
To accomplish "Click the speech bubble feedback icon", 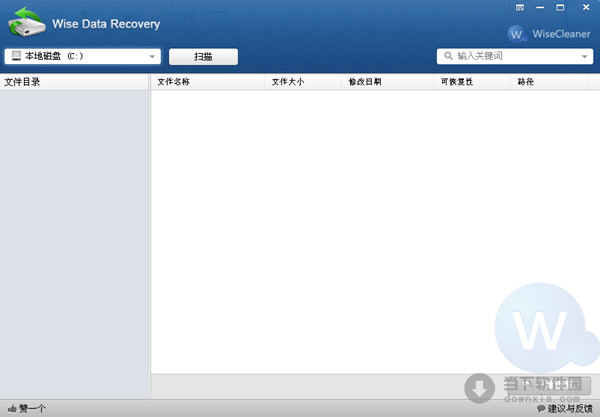I will point(541,409).
